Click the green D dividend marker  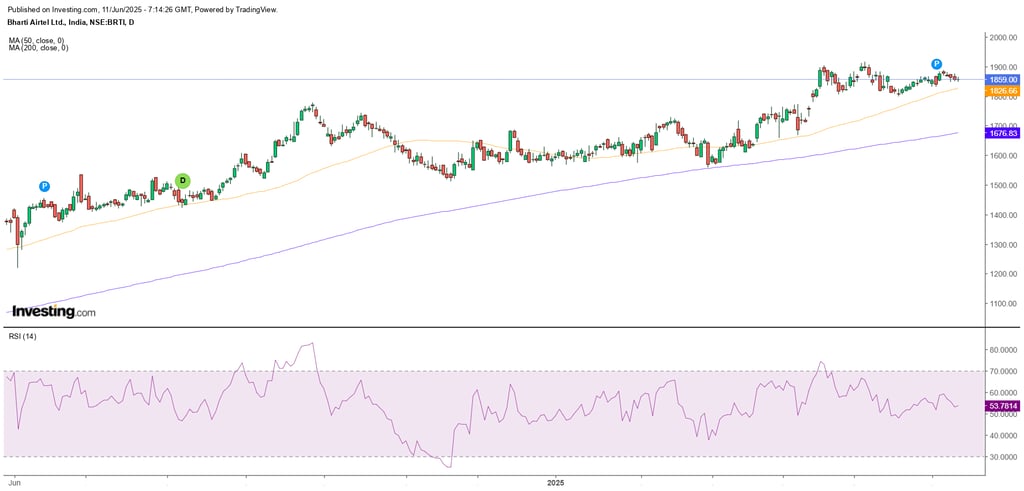pyautogui.click(x=183, y=181)
